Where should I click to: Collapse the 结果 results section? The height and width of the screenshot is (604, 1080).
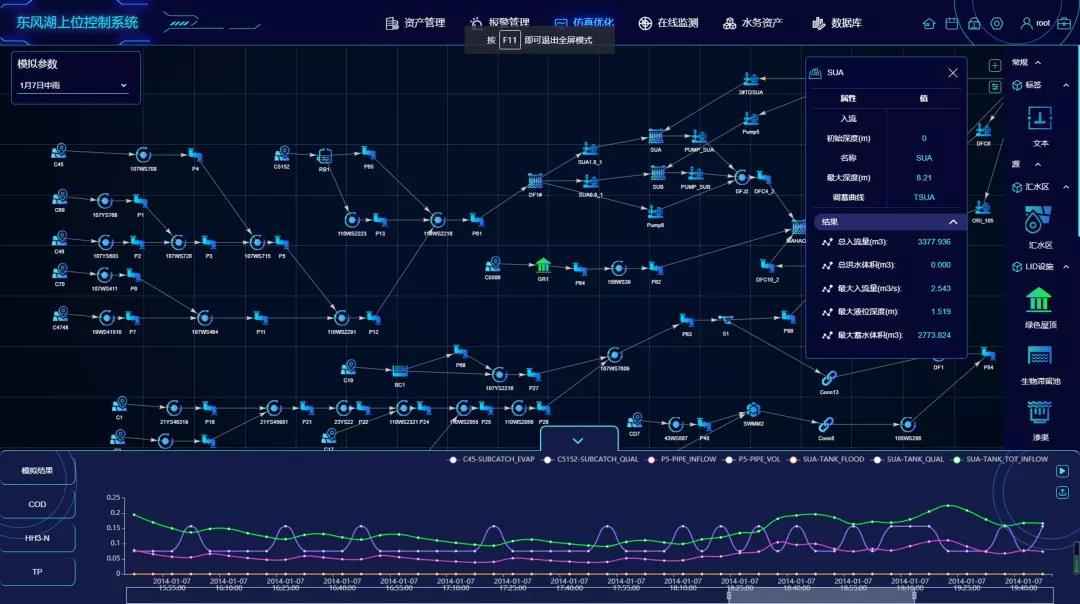pyautogui.click(x=952, y=222)
